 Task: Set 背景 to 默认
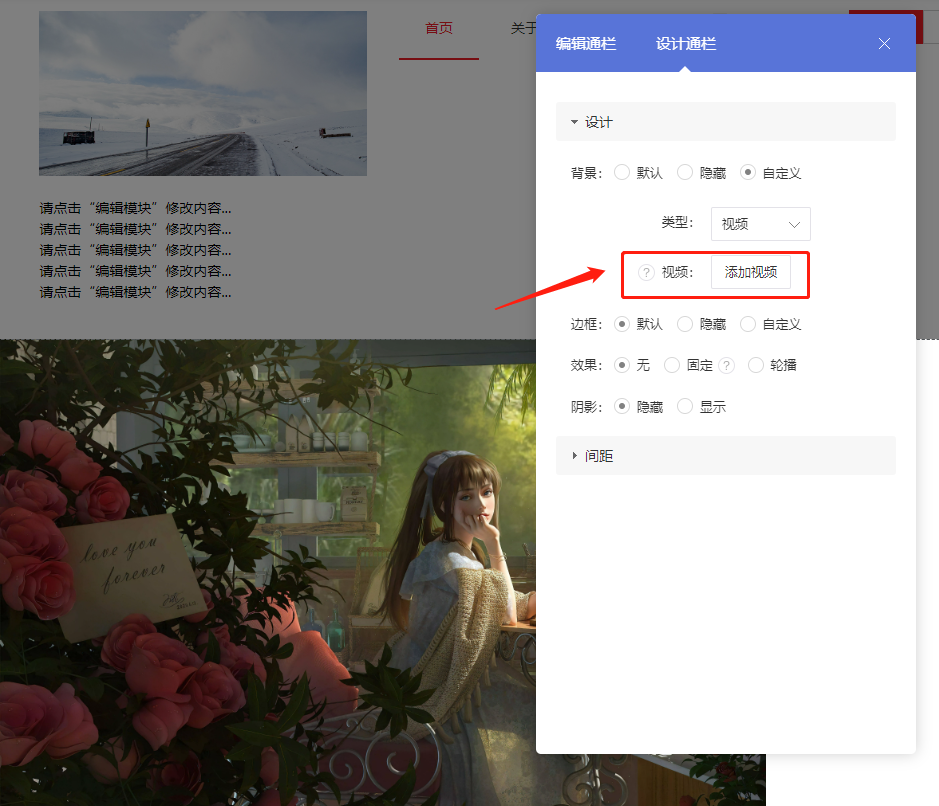(622, 172)
